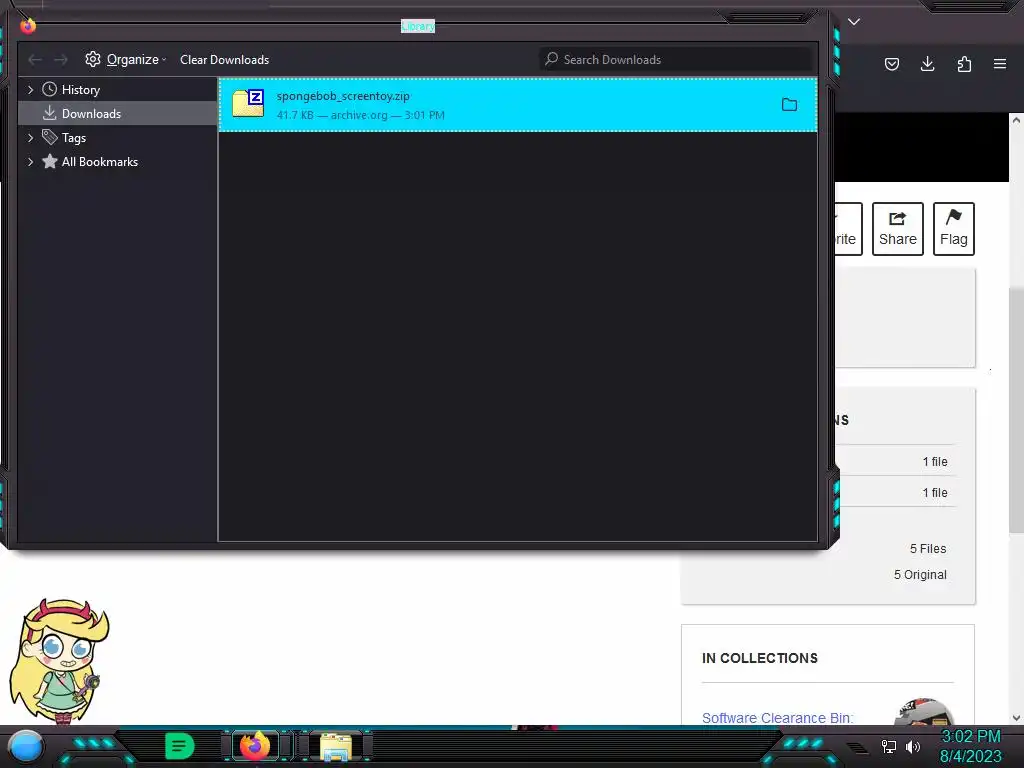Click the collection thumbnail image
This screenshot has height=768, width=1024.
tap(923, 711)
